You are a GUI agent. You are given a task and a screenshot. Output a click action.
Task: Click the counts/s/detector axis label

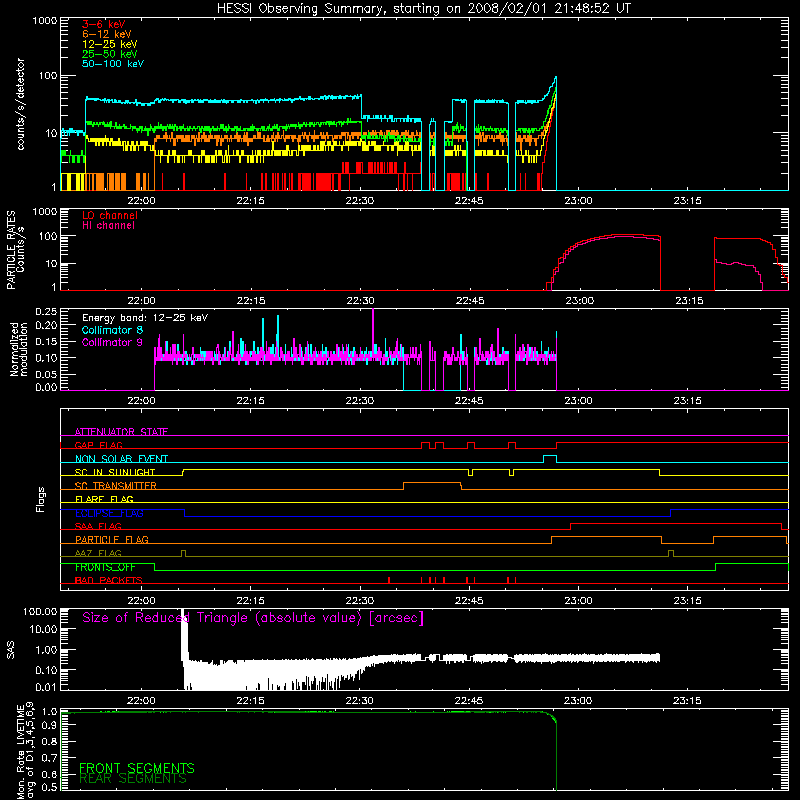(20, 104)
